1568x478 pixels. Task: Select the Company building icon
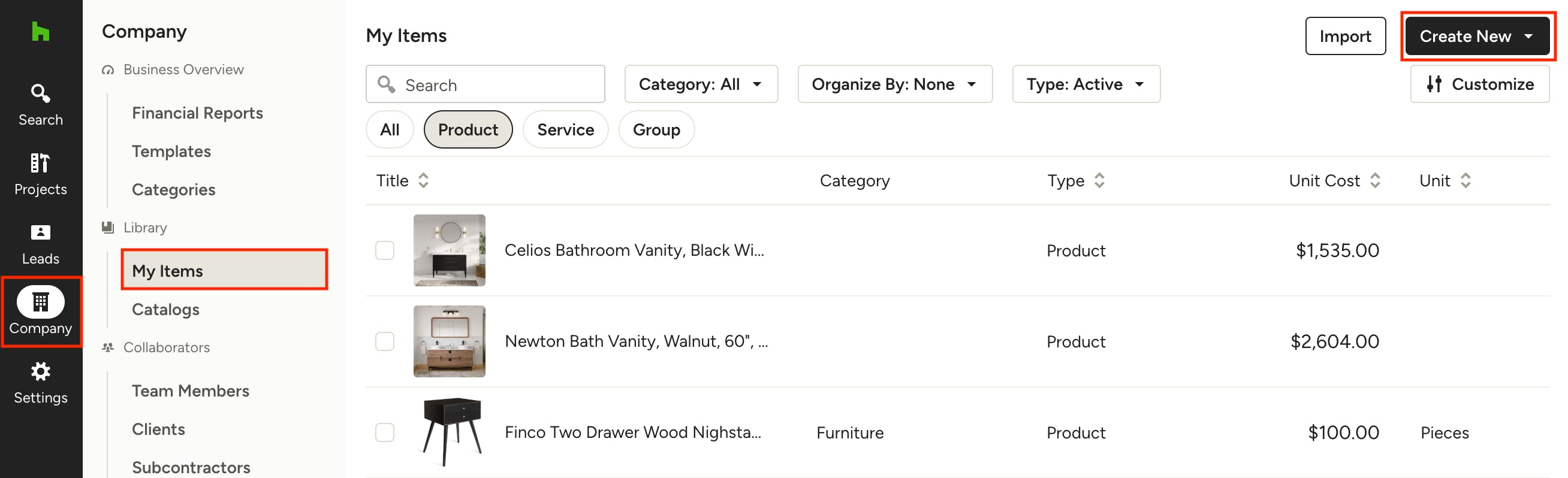click(40, 302)
